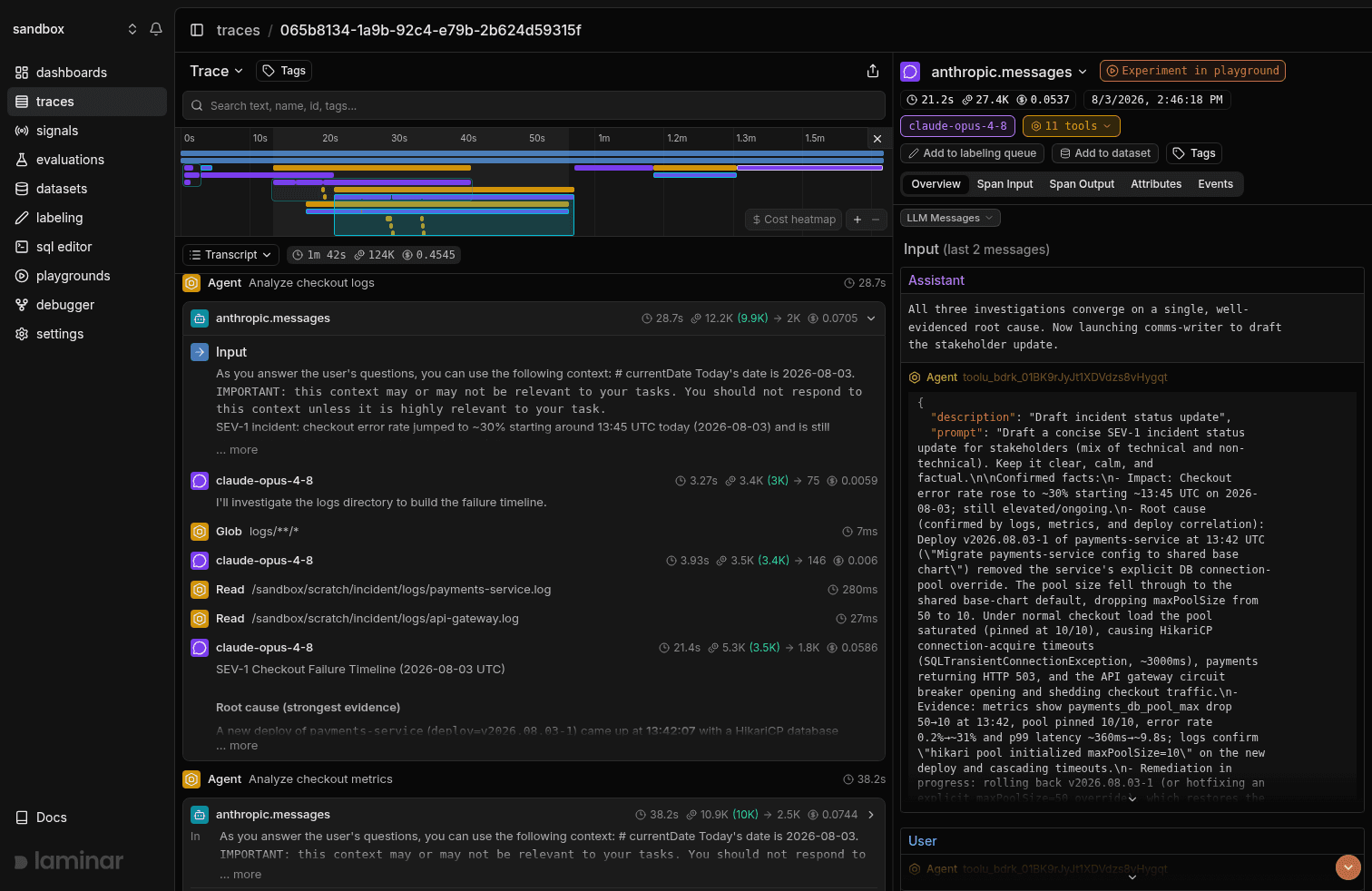Switch to the Span Input tab
1372x891 pixels.
tap(1004, 184)
